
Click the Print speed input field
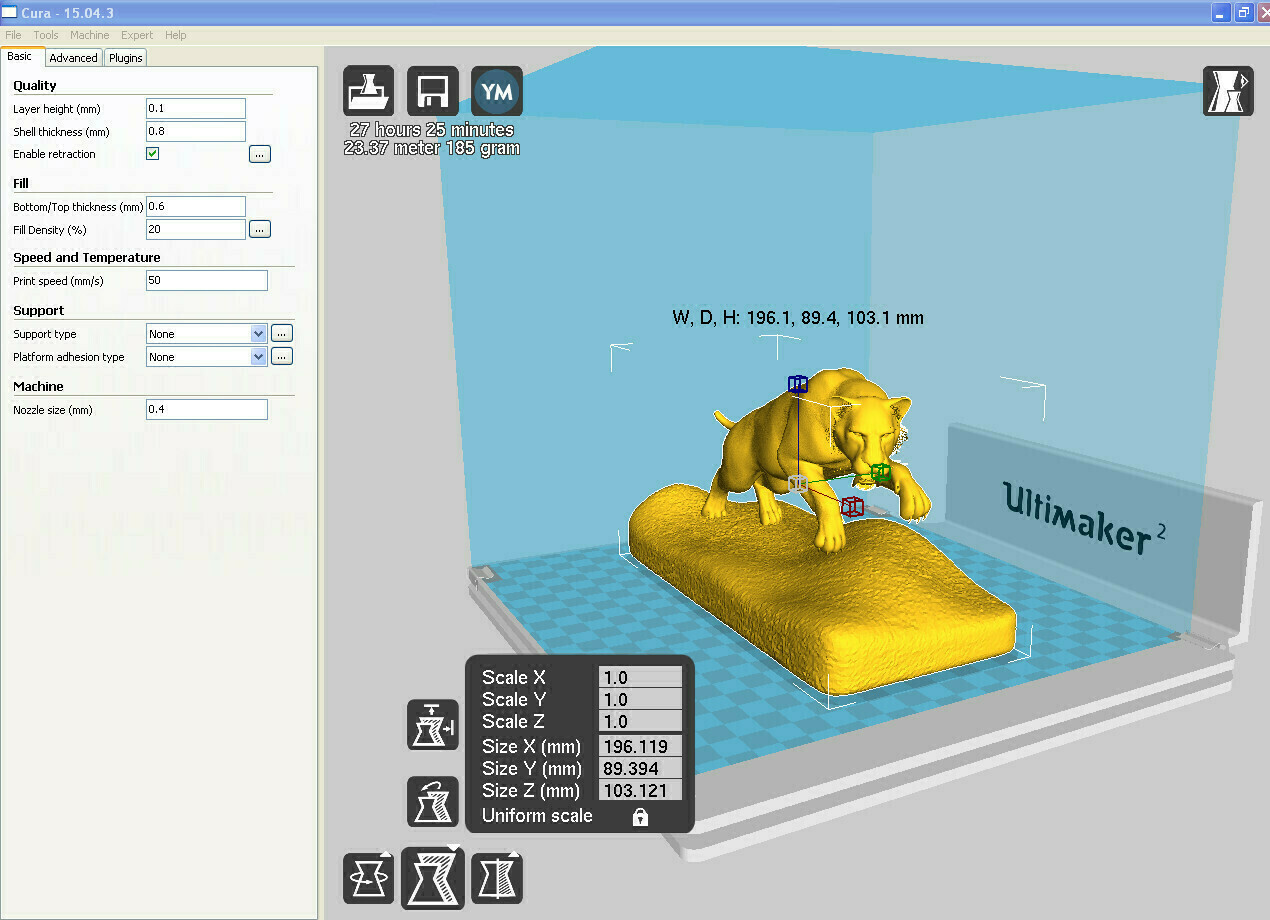(x=207, y=280)
